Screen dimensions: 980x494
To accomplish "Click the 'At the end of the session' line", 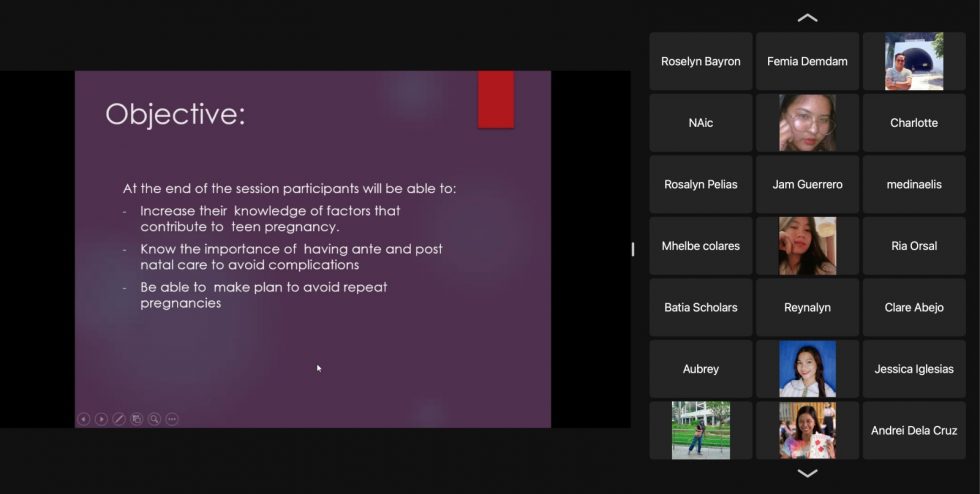I will [289, 188].
